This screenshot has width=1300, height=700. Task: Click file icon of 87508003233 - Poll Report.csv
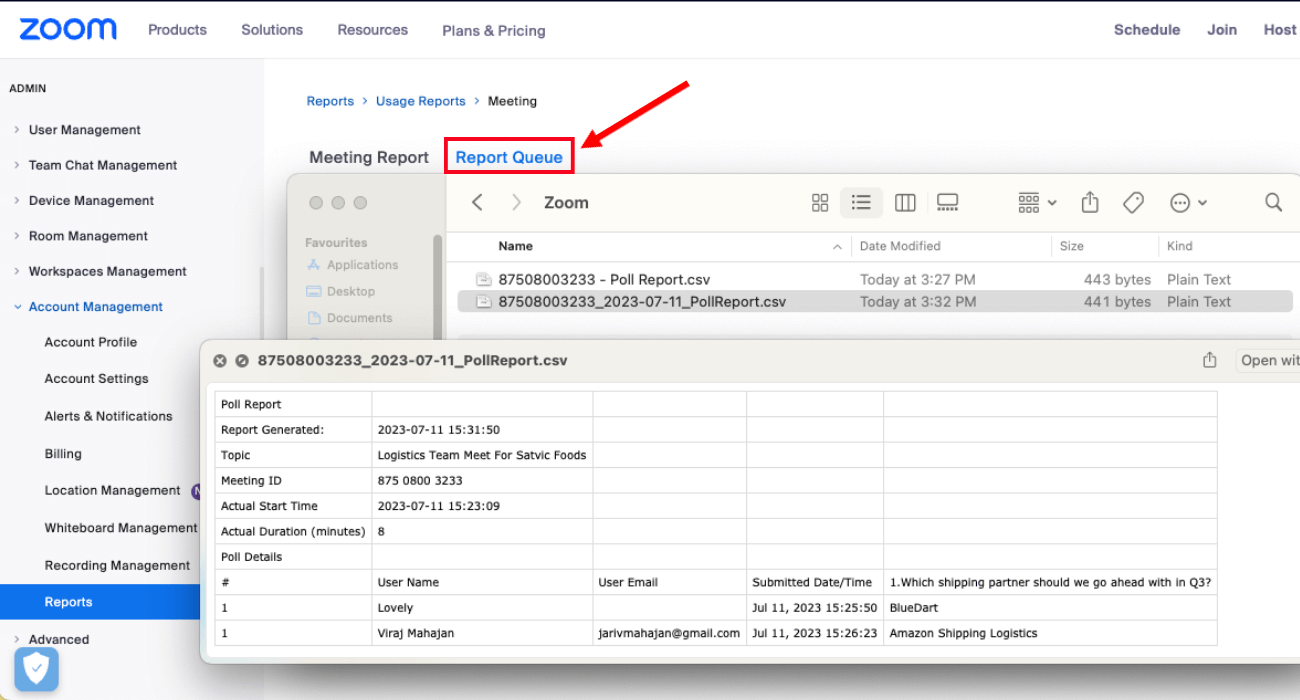(x=483, y=280)
